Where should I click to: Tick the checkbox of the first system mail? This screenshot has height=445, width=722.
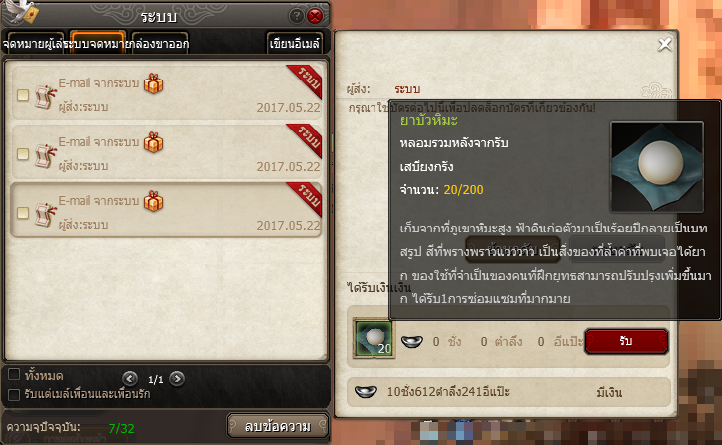[x=23, y=95]
